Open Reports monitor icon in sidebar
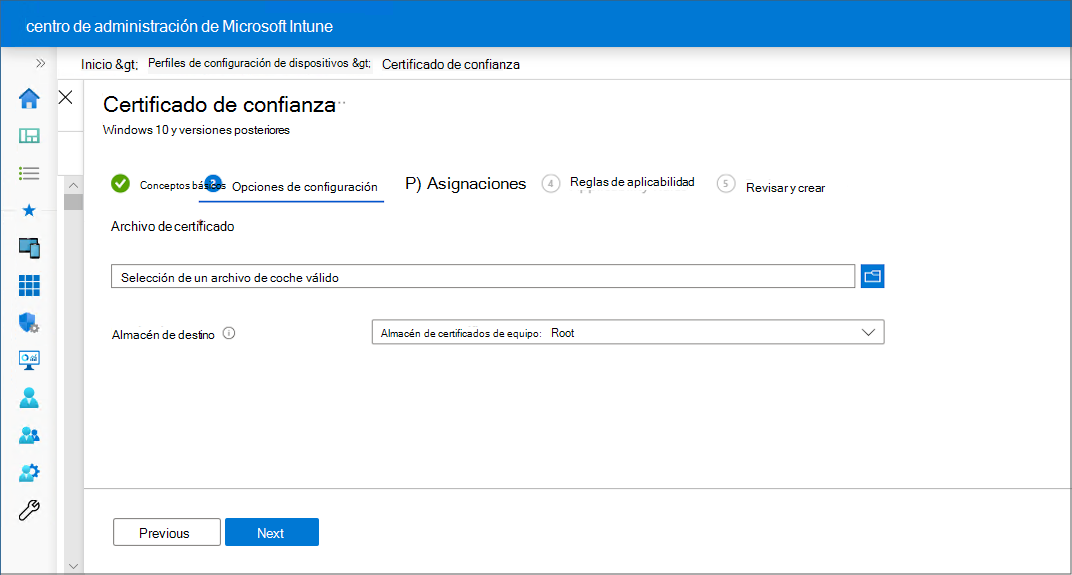1072x575 pixels. pyautogui.click(x=29, y=360)
